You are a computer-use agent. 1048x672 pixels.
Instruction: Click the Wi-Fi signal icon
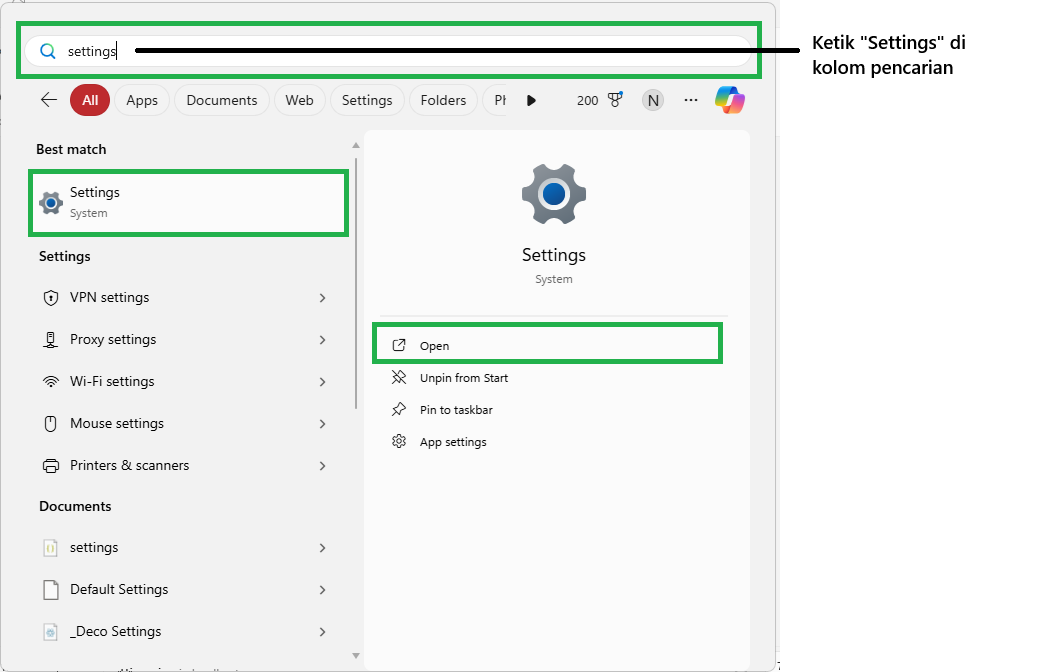coord(51,382)
